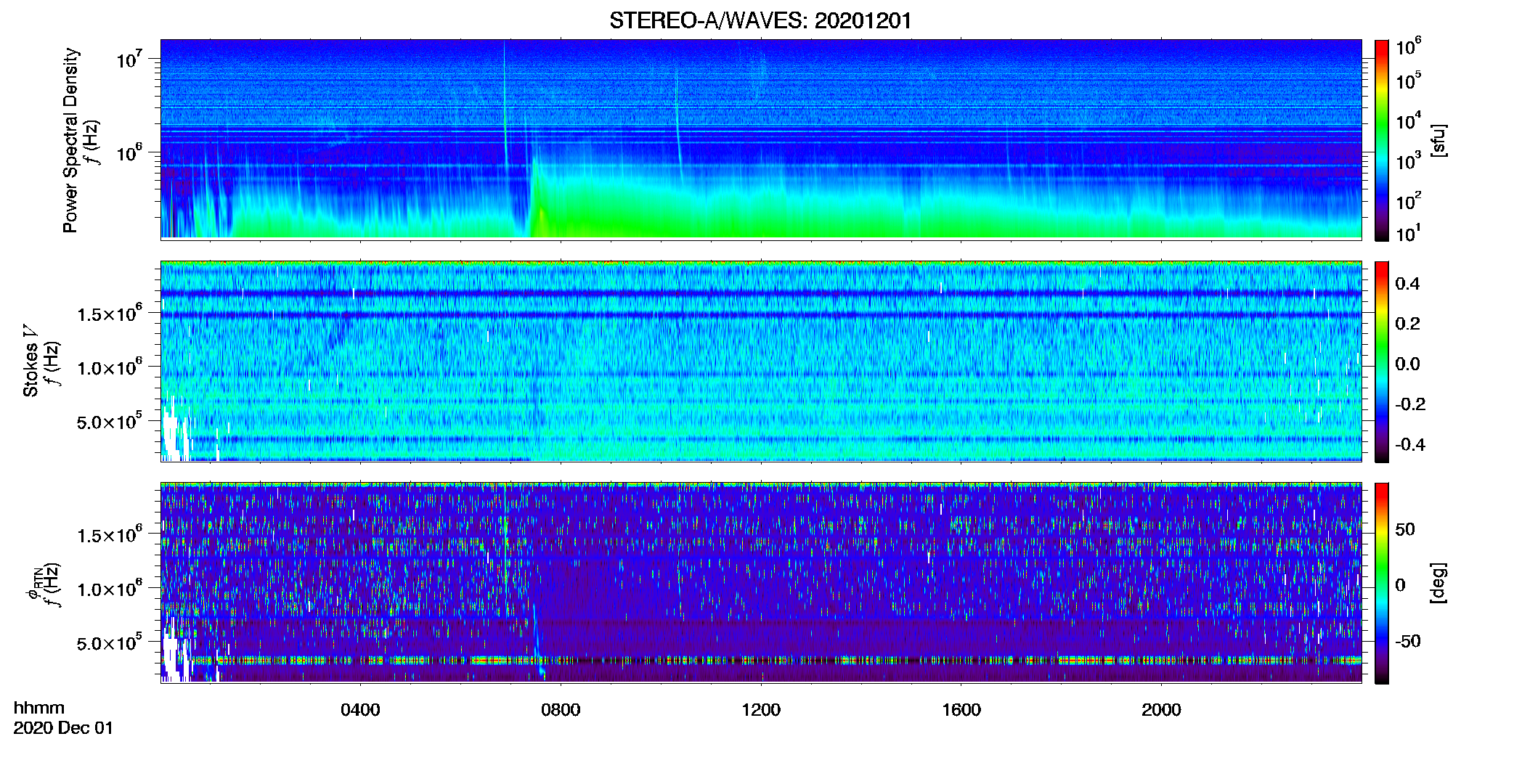This screenshot has width=1522, height=784.
Task: Click the 10^2 label on the sfu colorbar
Action: click(1409, 200)
